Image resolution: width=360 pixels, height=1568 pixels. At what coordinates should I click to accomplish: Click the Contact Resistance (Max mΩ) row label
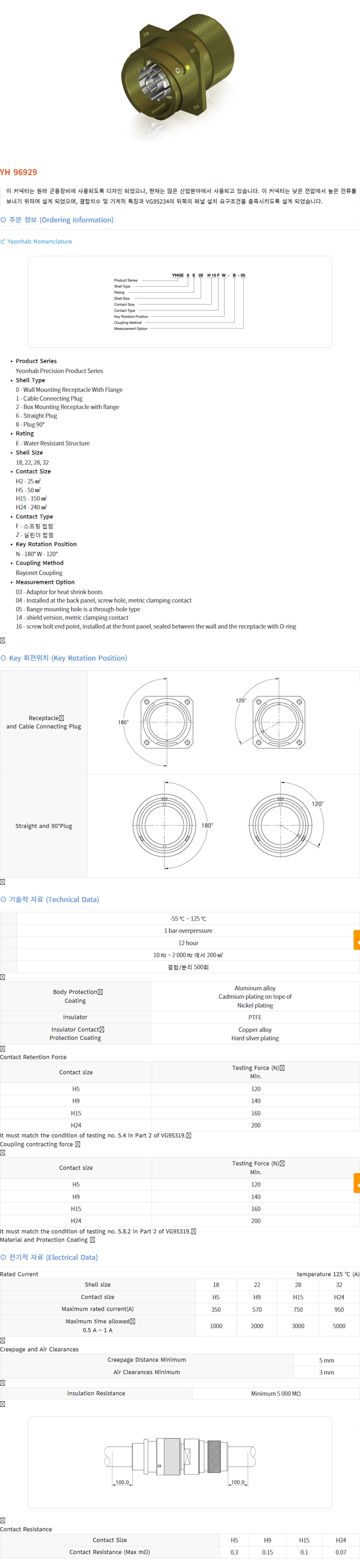[x=110, y=1552]
